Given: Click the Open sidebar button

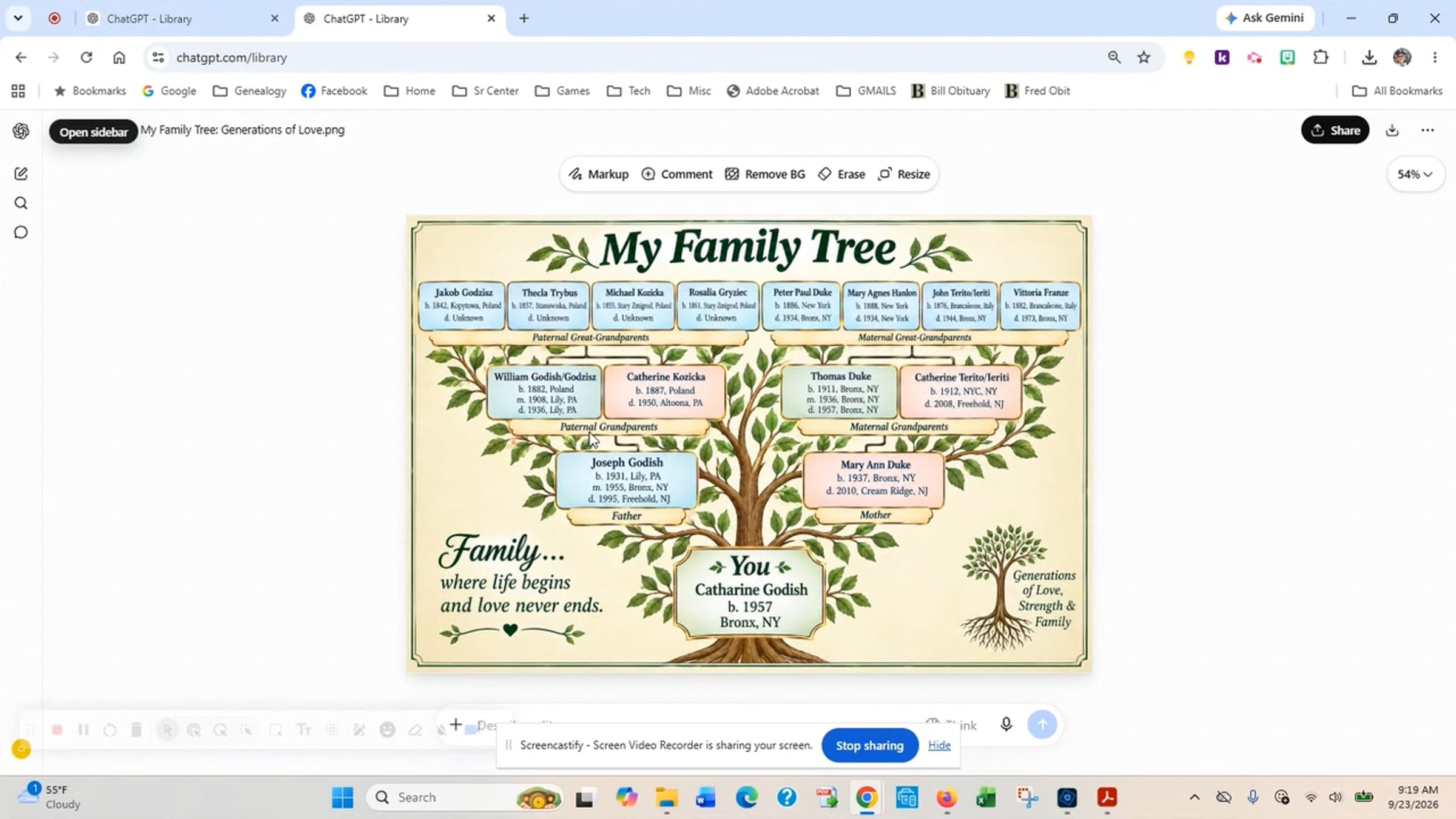Looking at the screenshot, I should pos(93,132).
